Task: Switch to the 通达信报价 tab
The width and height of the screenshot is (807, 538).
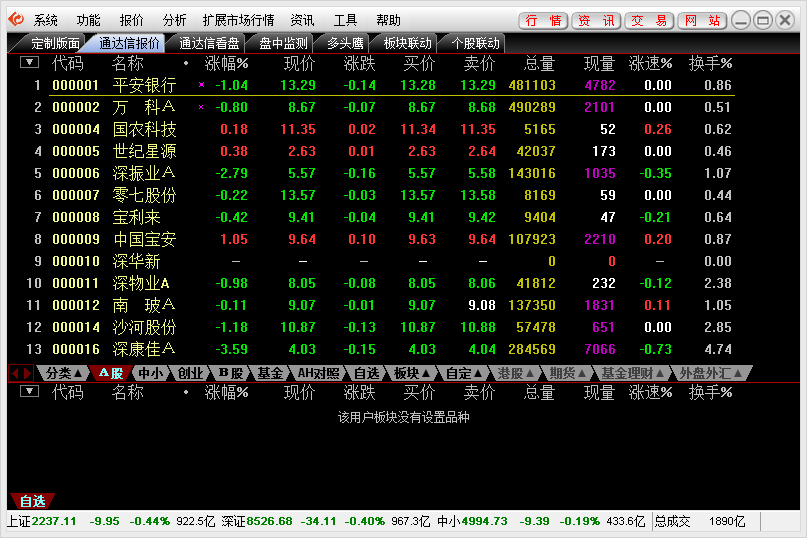Action: point(129,43)
